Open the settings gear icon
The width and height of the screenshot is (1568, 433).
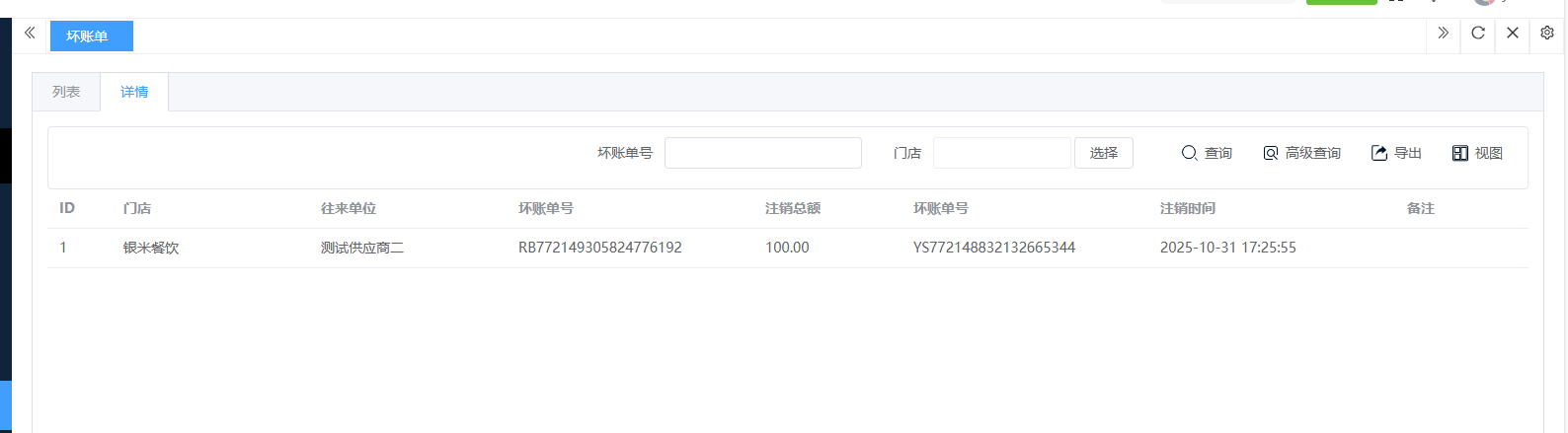click(1546, 34)
